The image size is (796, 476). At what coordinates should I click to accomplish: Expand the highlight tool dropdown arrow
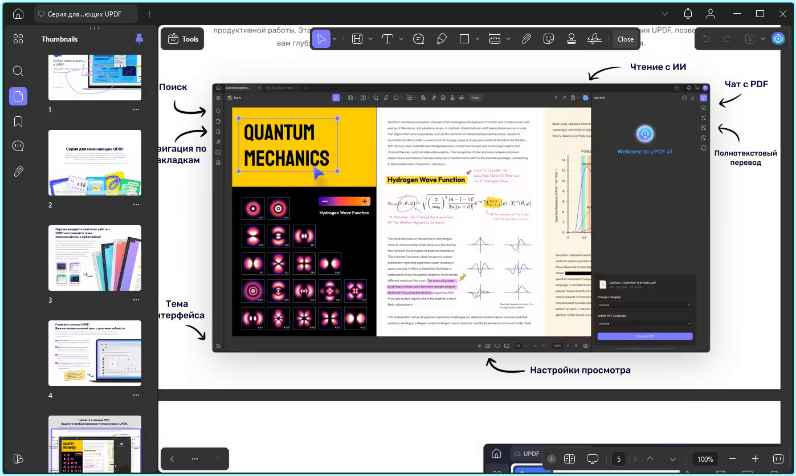click(x=369, y=39)
